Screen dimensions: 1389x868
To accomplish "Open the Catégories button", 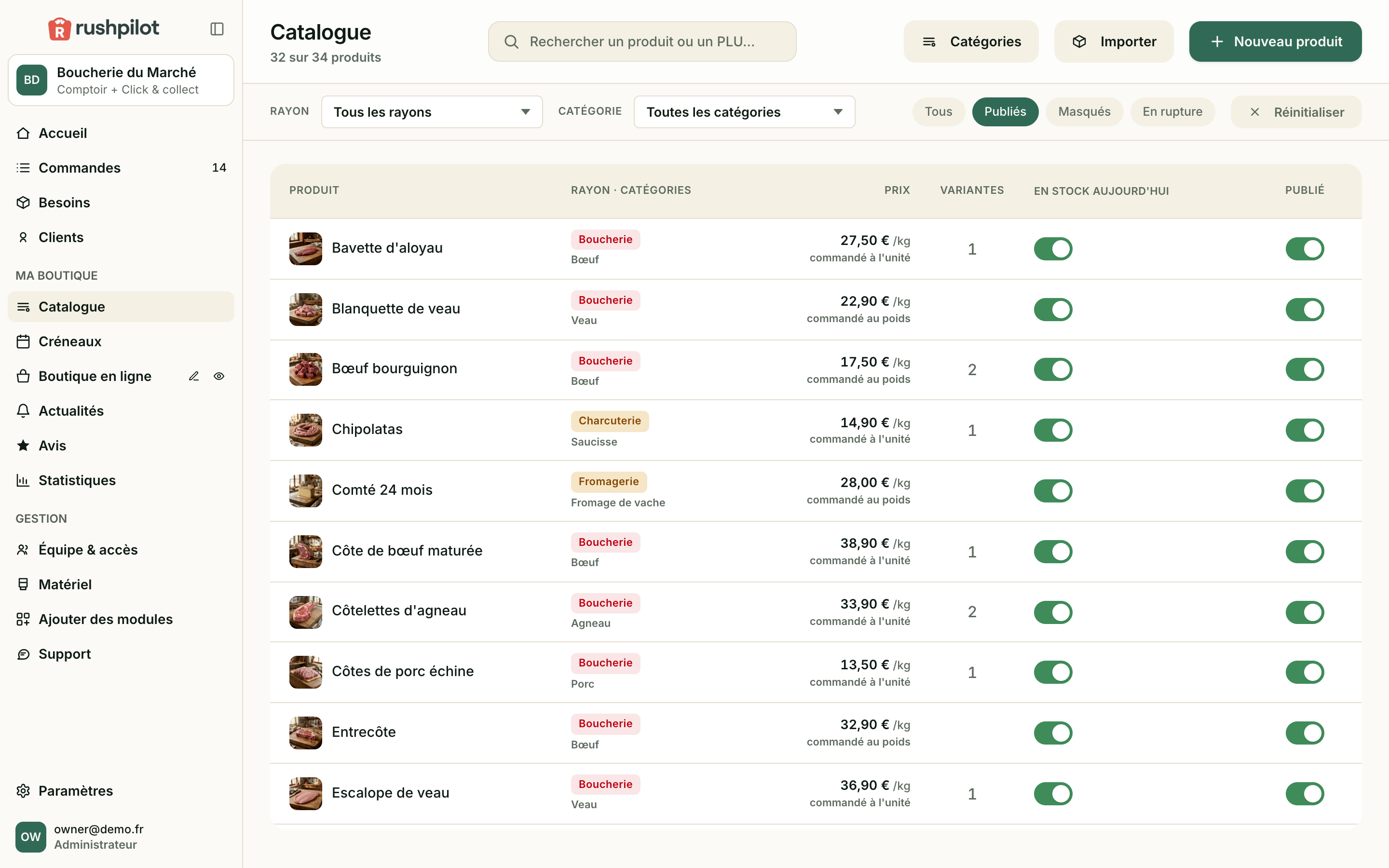I will (x=970, y=41).
